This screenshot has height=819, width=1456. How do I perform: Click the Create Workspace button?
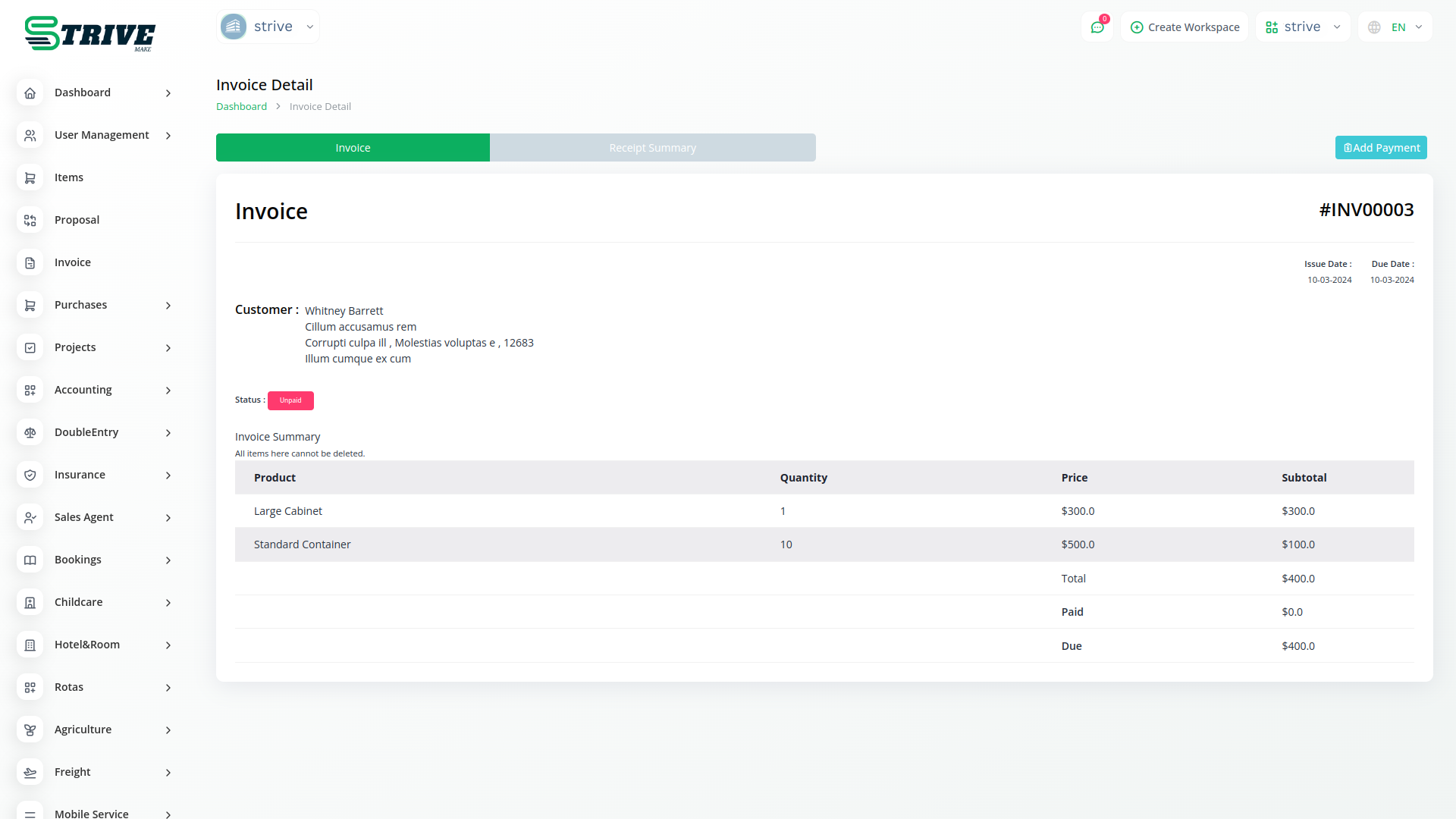tap(1185, 27)
